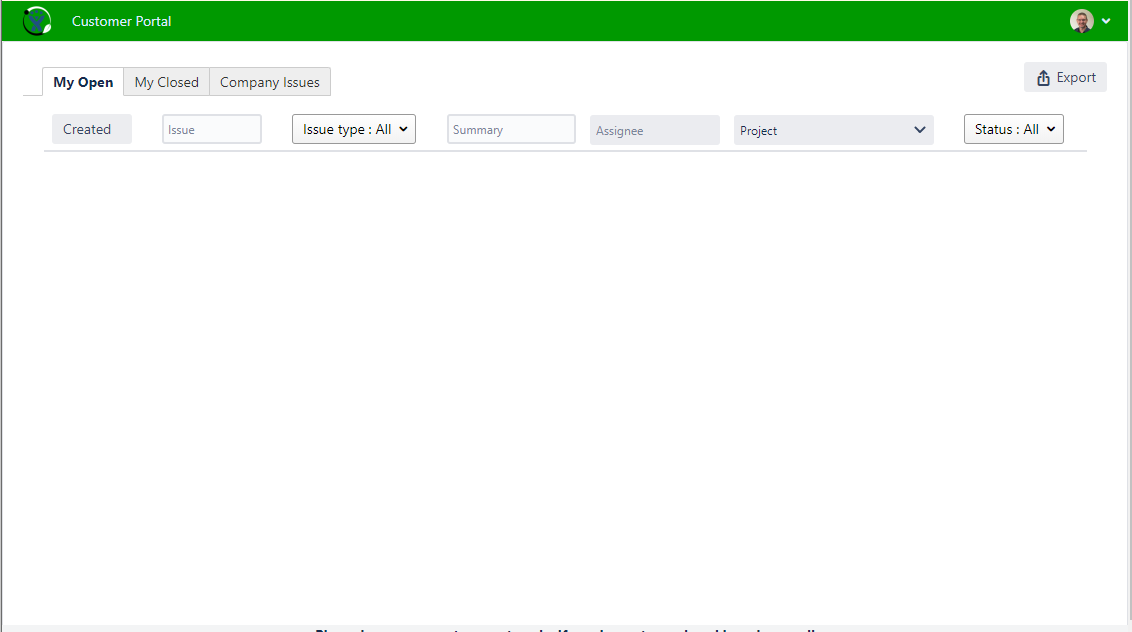
Task: Focus the Summary filter input field
Action: 511,129
